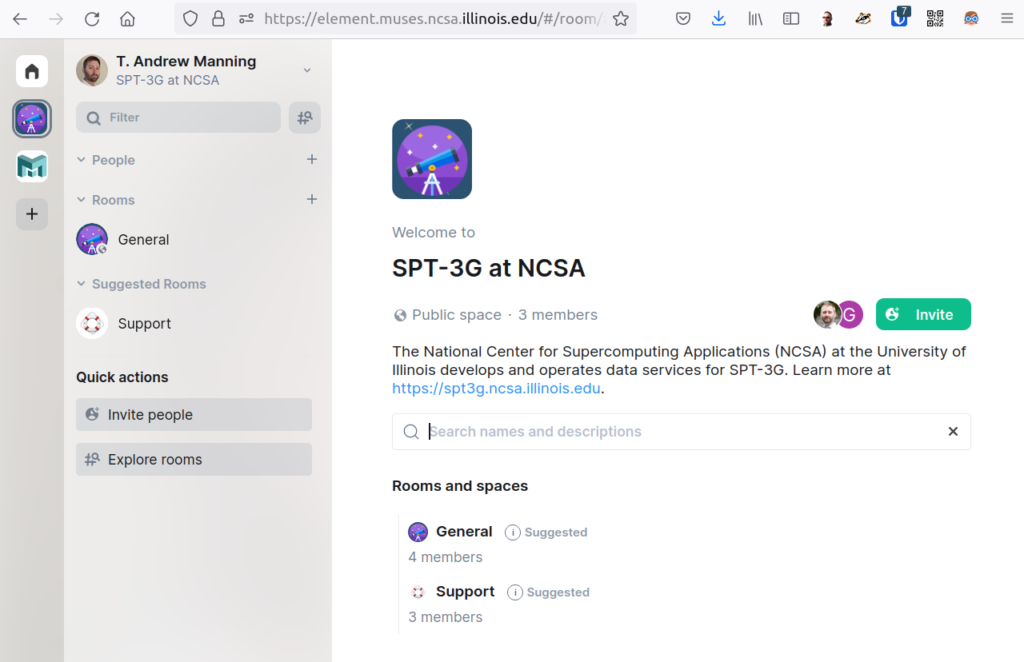Open site permissions icon in address bar
Screen dimensions: 1024x662
click(246, 19)
